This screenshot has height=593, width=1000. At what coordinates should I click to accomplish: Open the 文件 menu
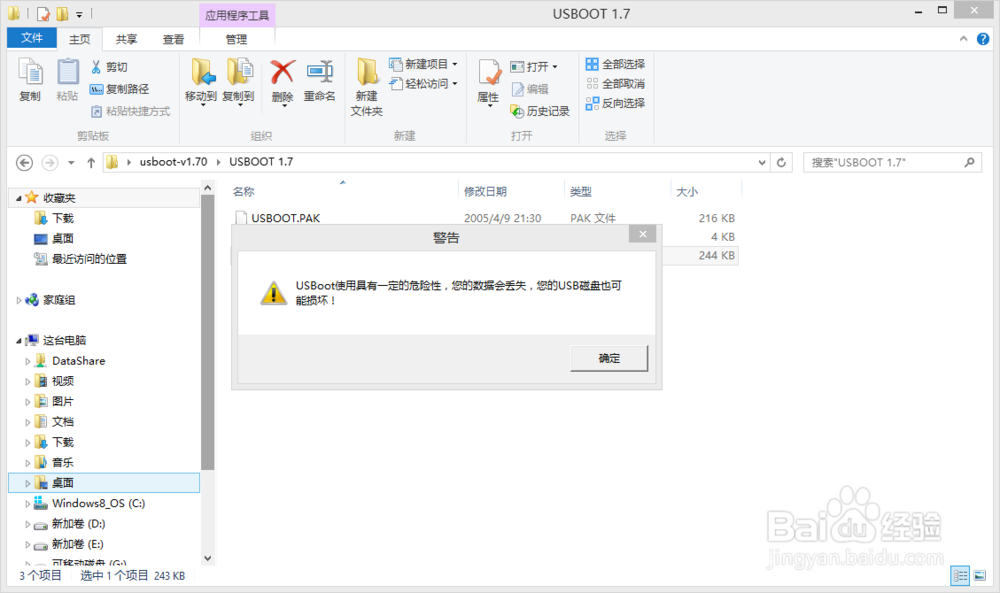point(31,38)
